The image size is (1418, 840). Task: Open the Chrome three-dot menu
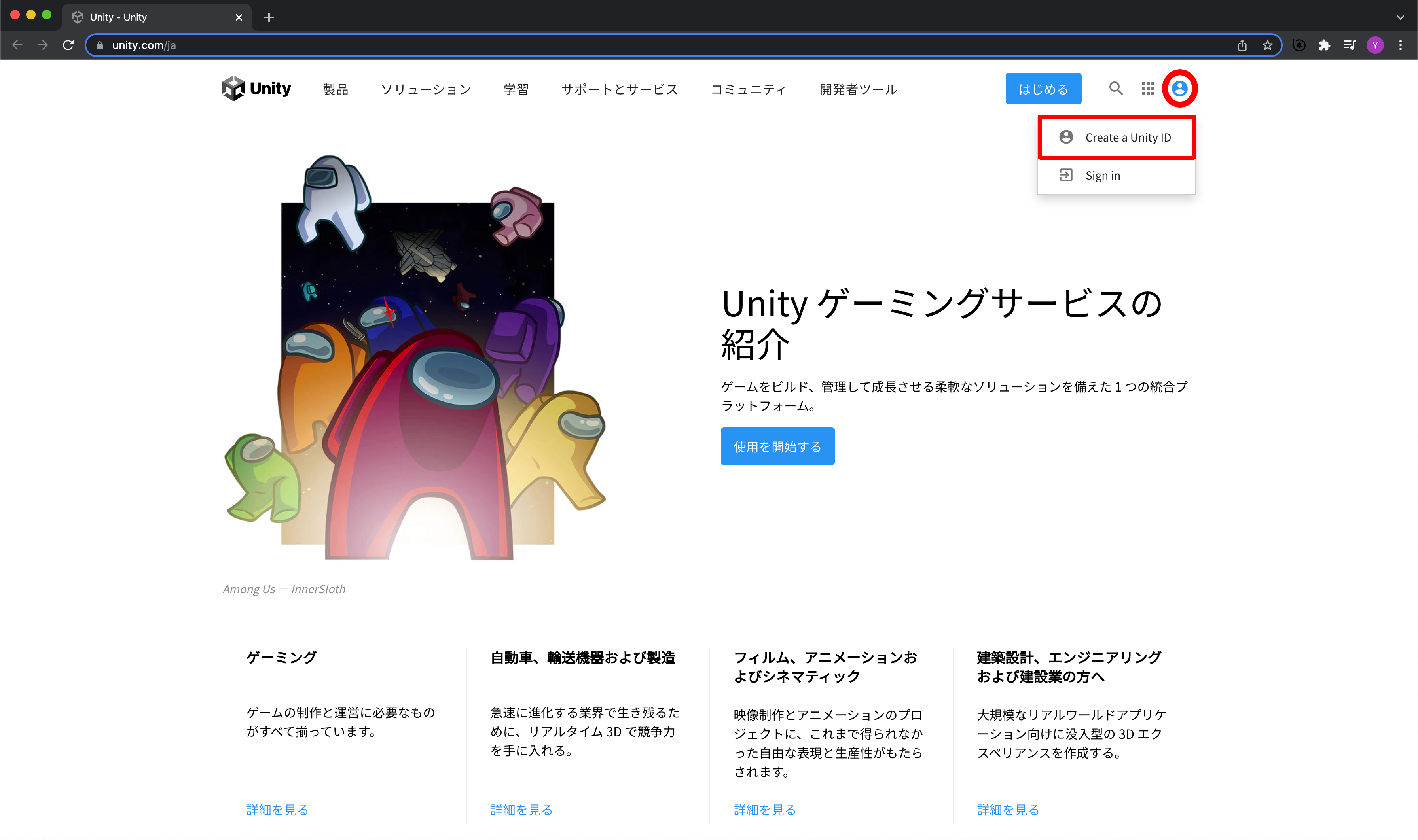(1401, 45)
